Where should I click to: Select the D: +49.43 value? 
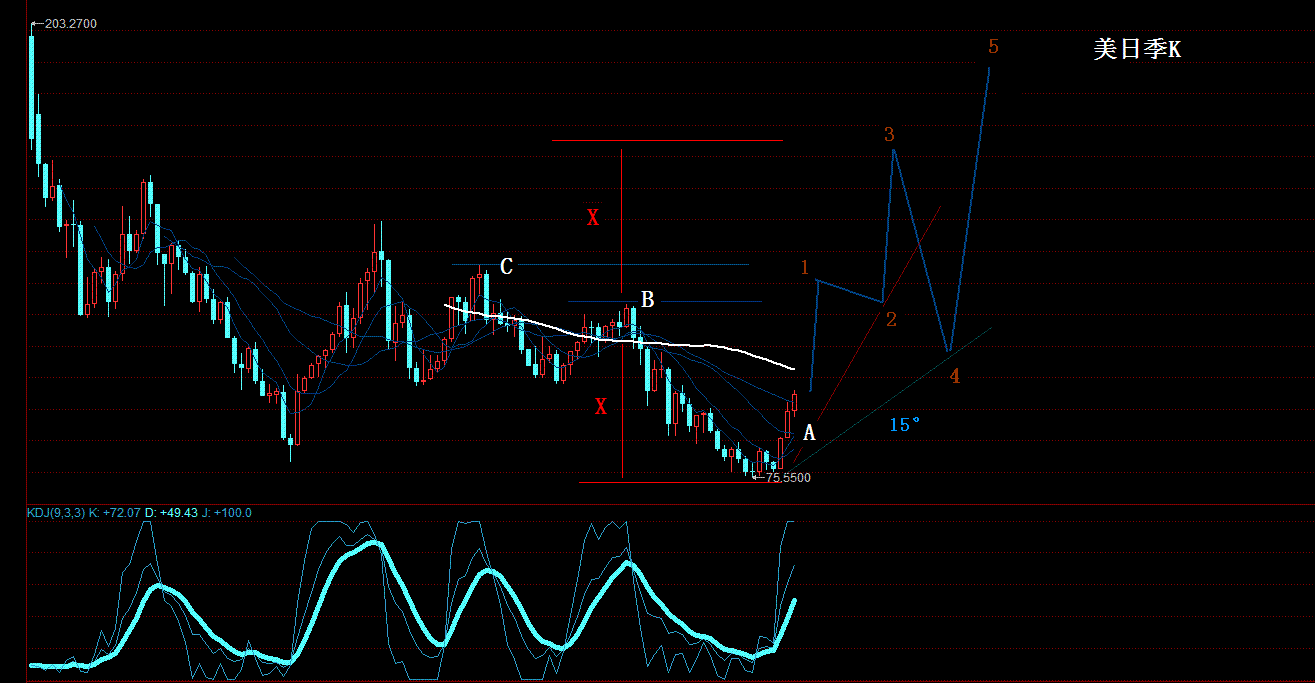tap(172, 513)
